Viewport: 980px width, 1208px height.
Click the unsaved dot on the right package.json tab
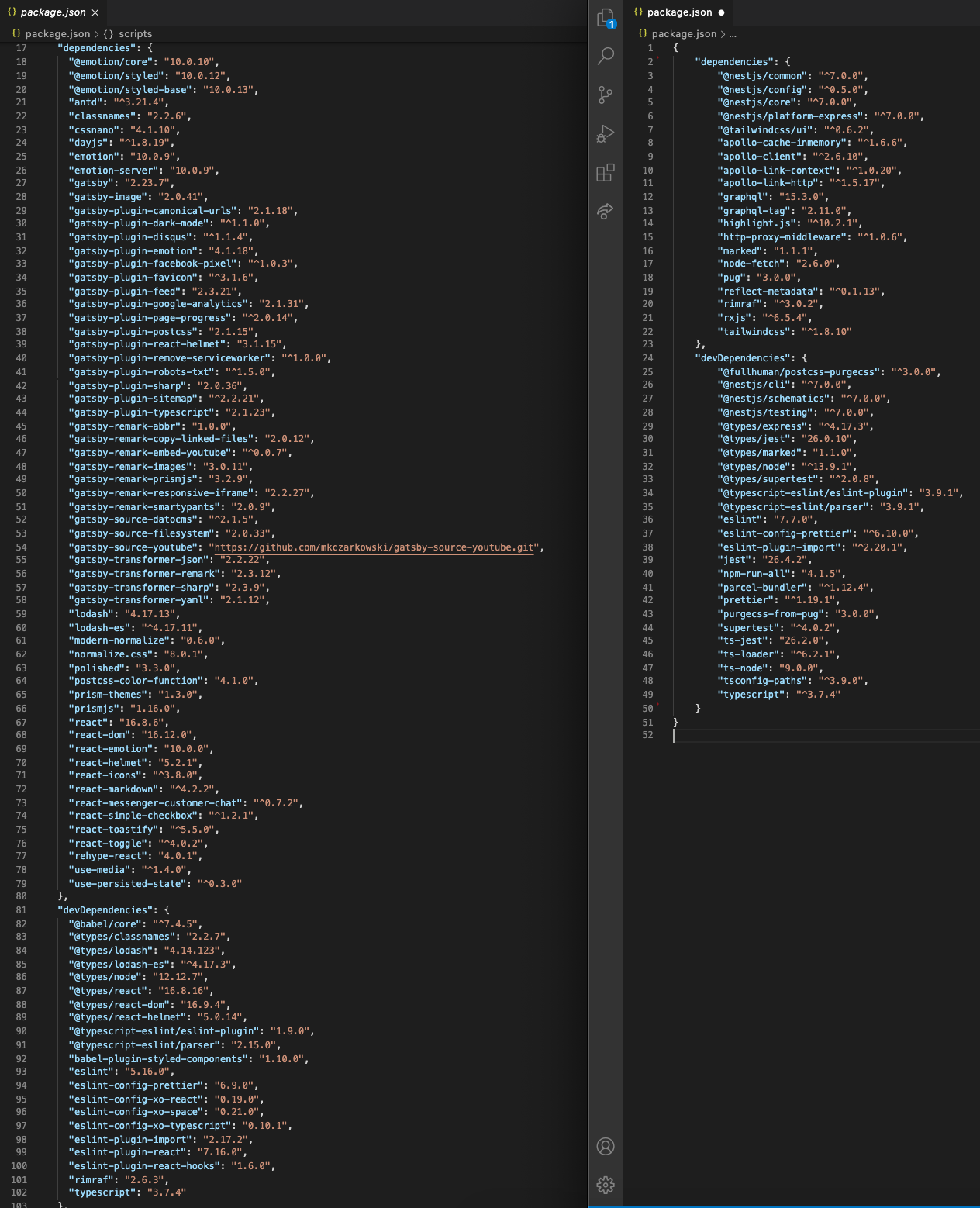coord(722,12)
